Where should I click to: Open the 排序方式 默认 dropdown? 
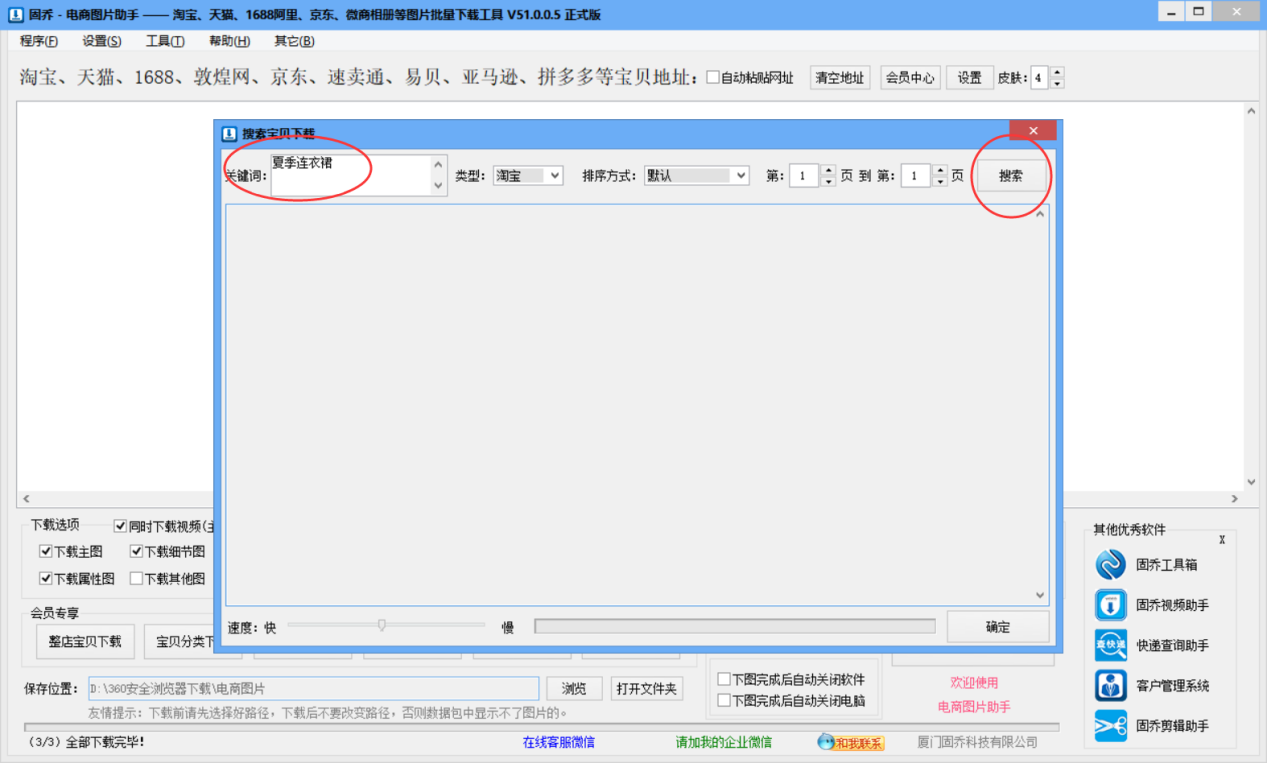[696, 175]
